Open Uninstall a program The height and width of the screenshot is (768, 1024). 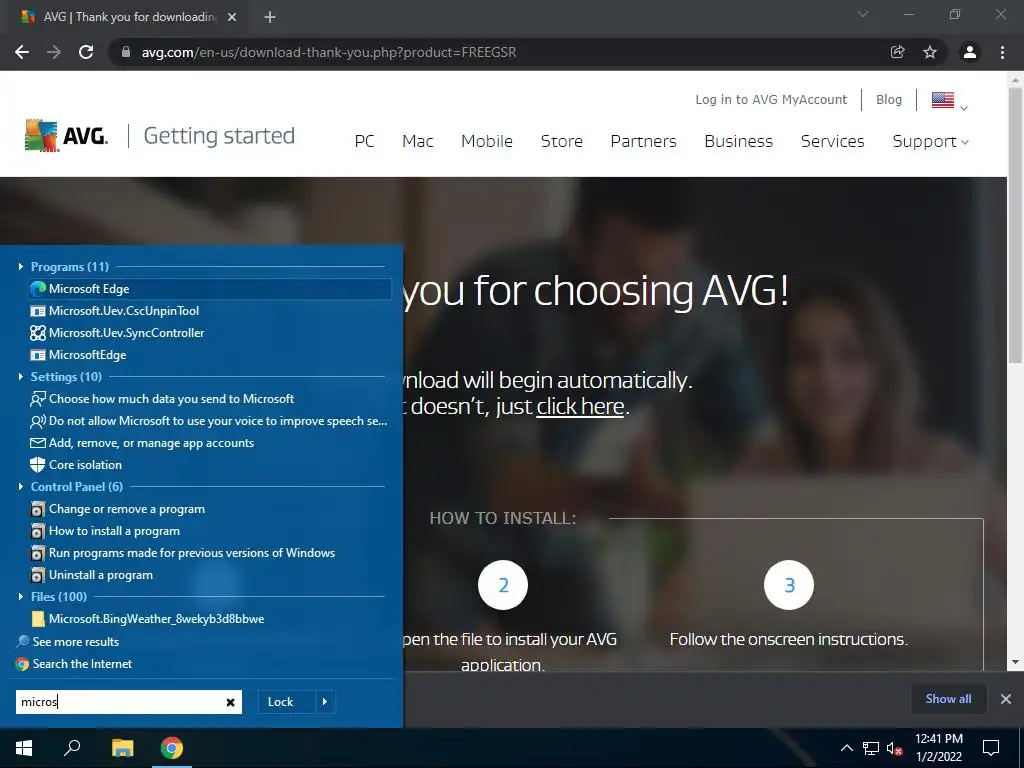point(91,575)
